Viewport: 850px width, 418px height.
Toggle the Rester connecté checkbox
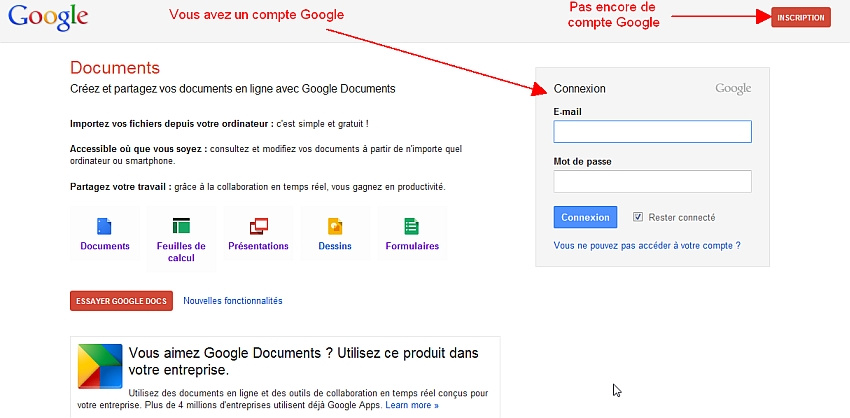pos(638,217)
